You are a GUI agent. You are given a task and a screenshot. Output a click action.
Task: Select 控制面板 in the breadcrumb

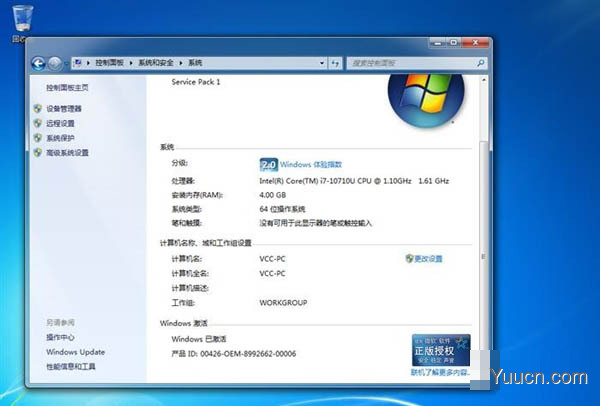click(x=109, y=63)
